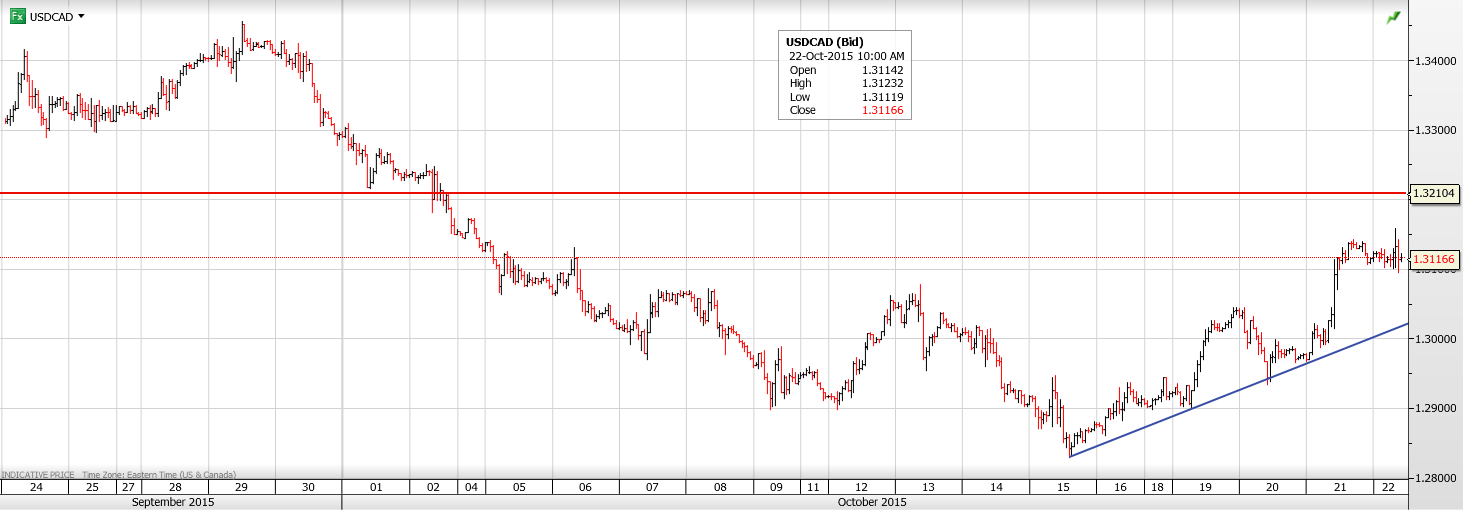The image size is (1463, 510).
Task: Click date 06 on the time axis
Action: tap(585, 487)
